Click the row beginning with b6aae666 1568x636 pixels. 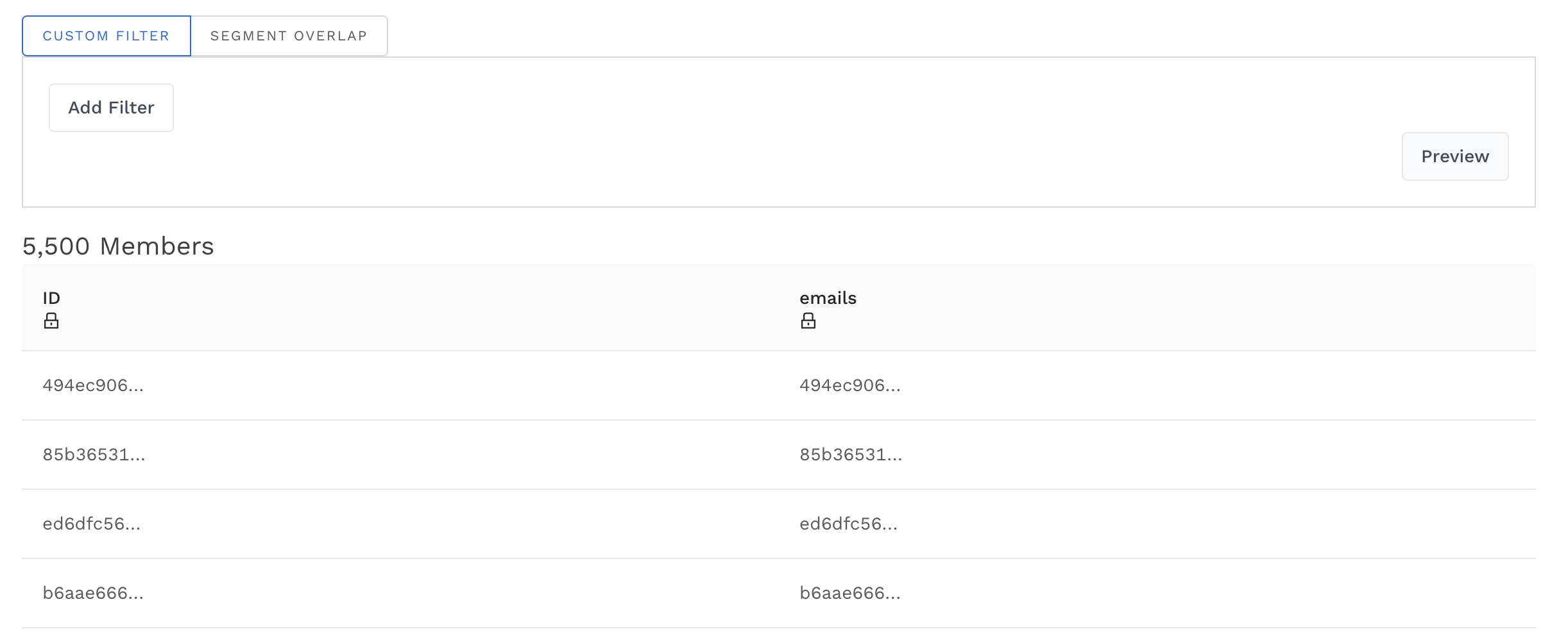92,593
